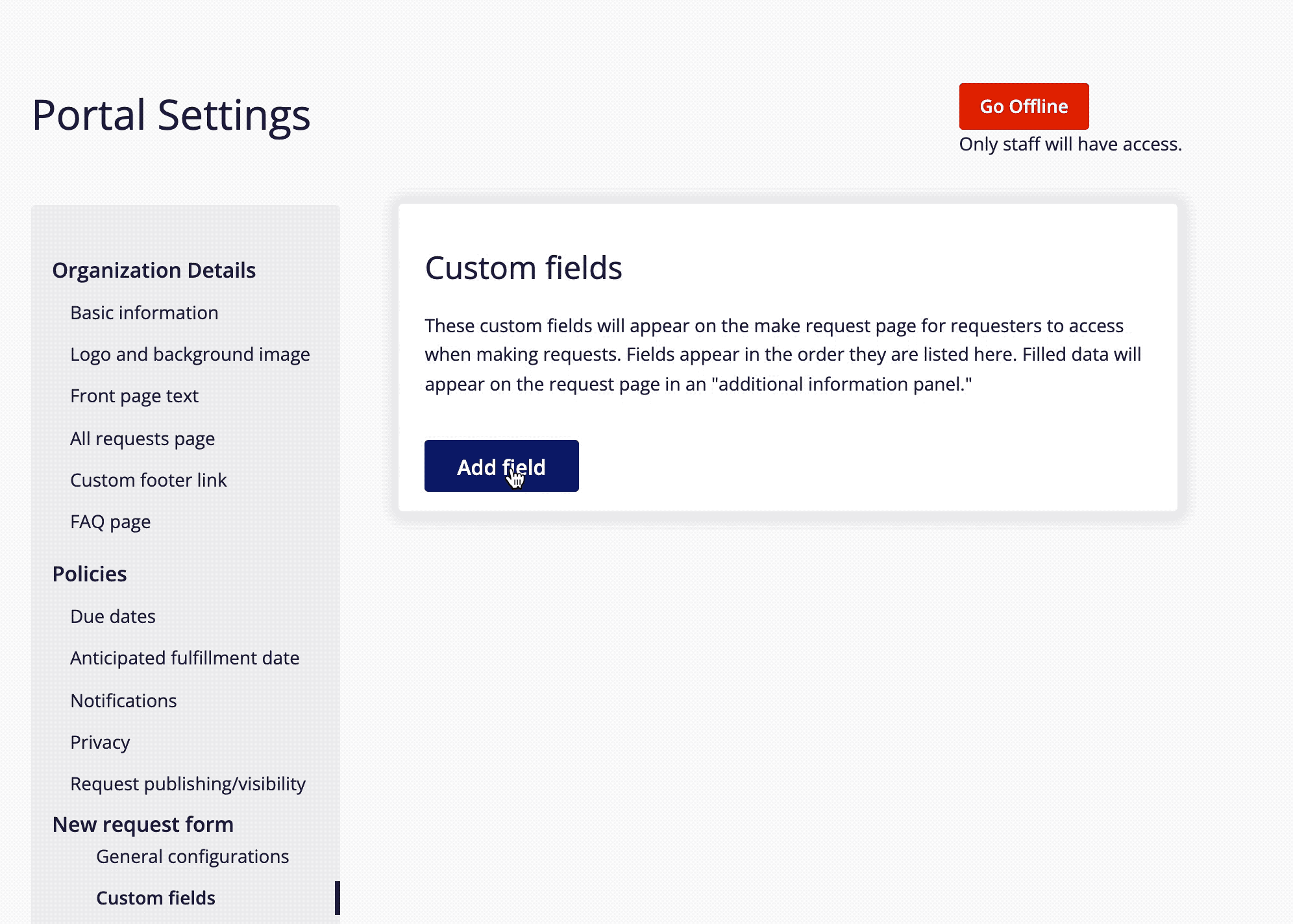Expand the Policies section header

pyautogui.click(x=89, y=574)
